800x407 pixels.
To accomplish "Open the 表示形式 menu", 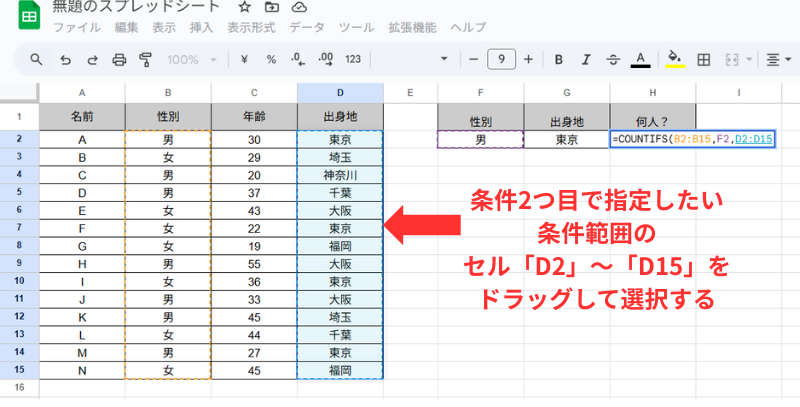I will pos(251,28).
